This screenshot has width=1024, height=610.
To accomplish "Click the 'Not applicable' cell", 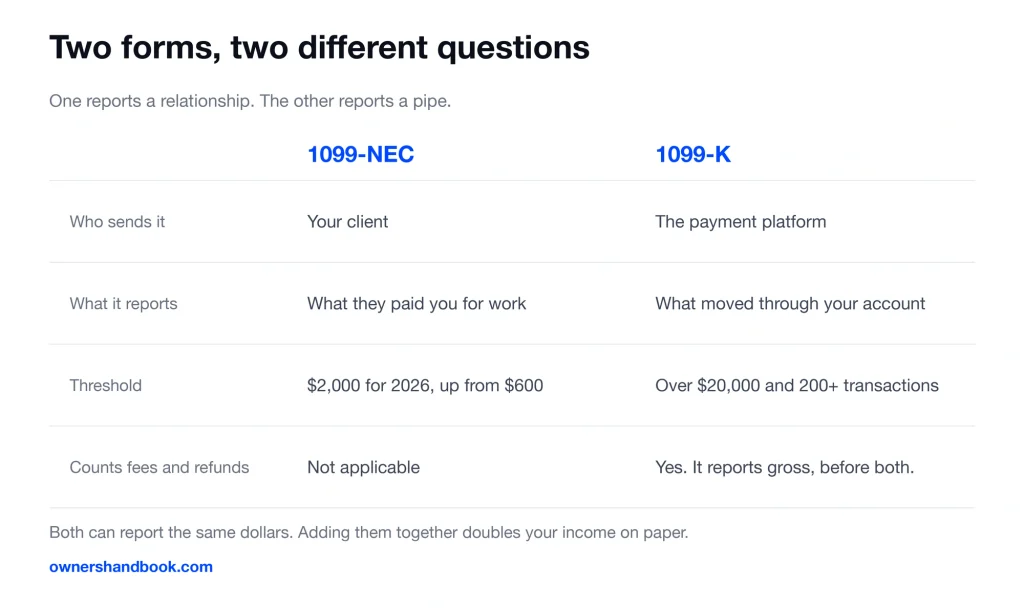I will click(363, 468).
